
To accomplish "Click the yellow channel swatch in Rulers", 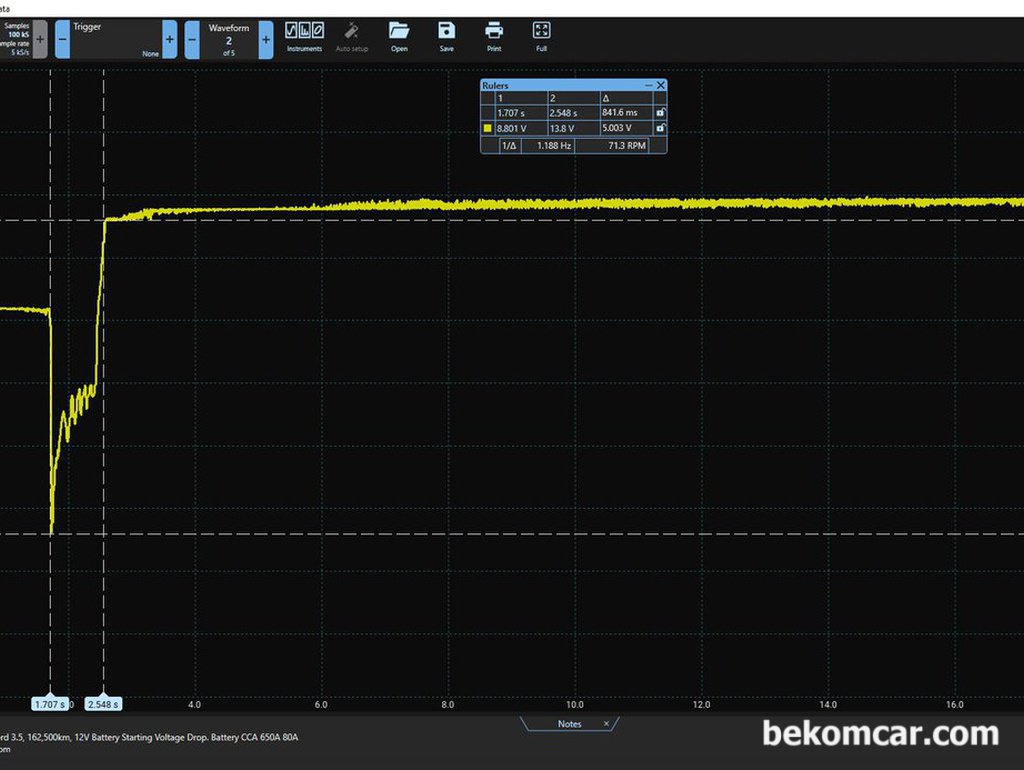I will point(487,129).
